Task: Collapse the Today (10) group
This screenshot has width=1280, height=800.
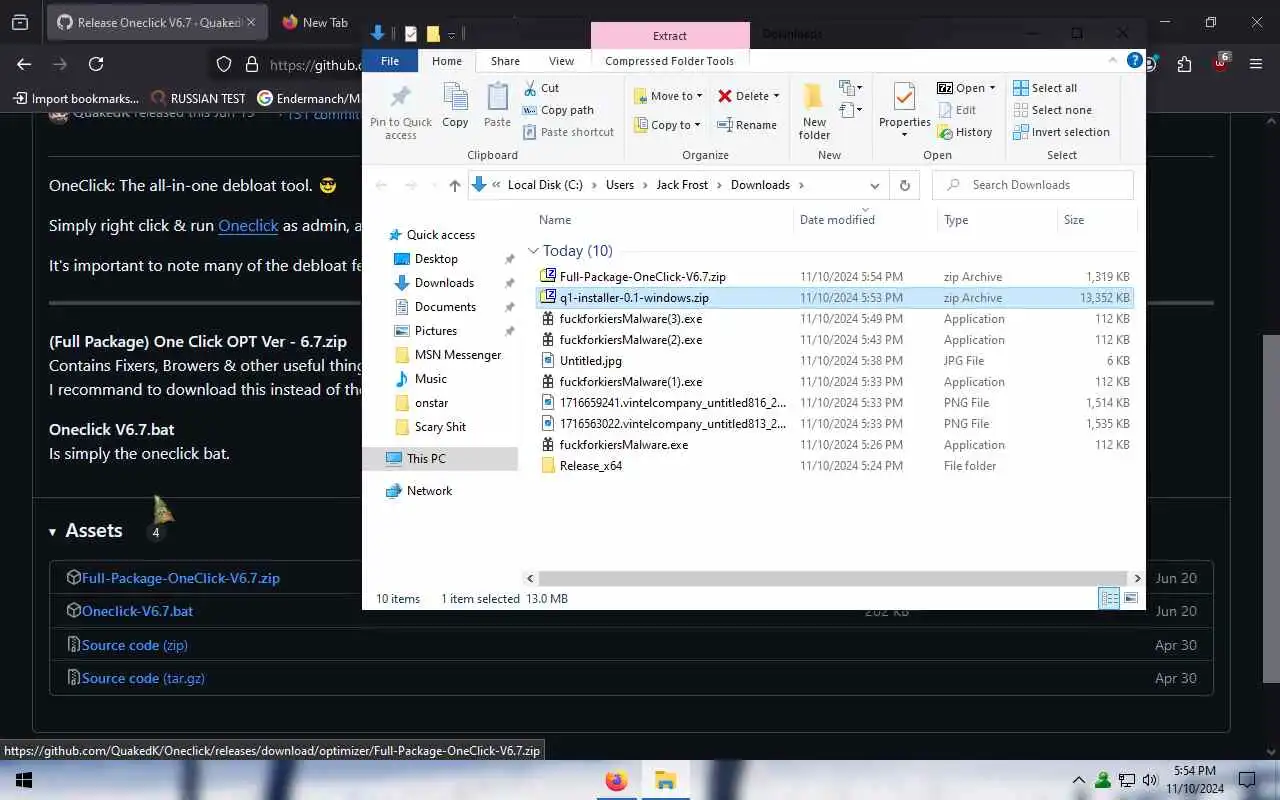Action: point(534,251)
